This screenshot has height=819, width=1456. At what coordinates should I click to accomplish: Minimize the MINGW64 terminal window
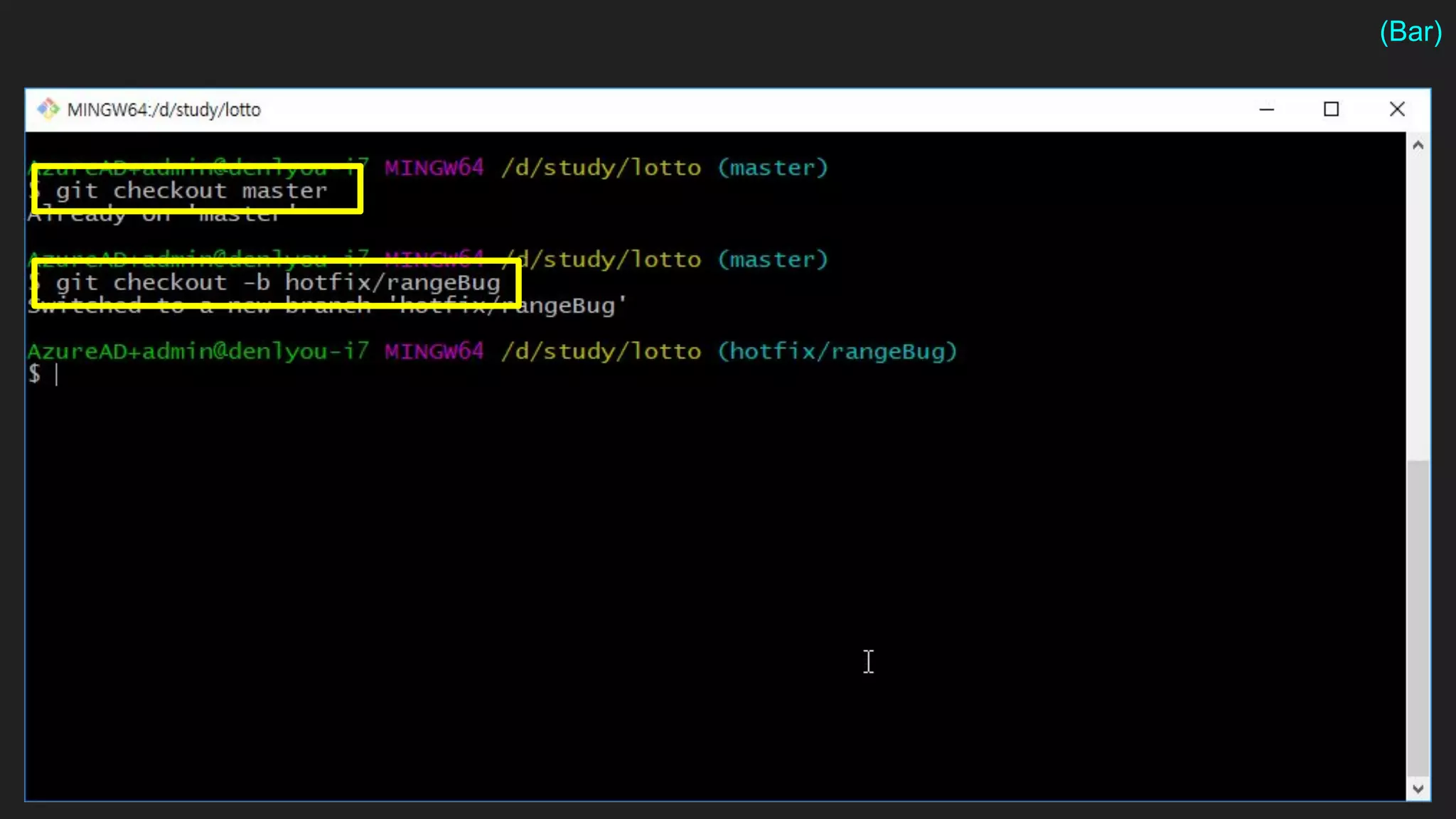[1266, 109]
